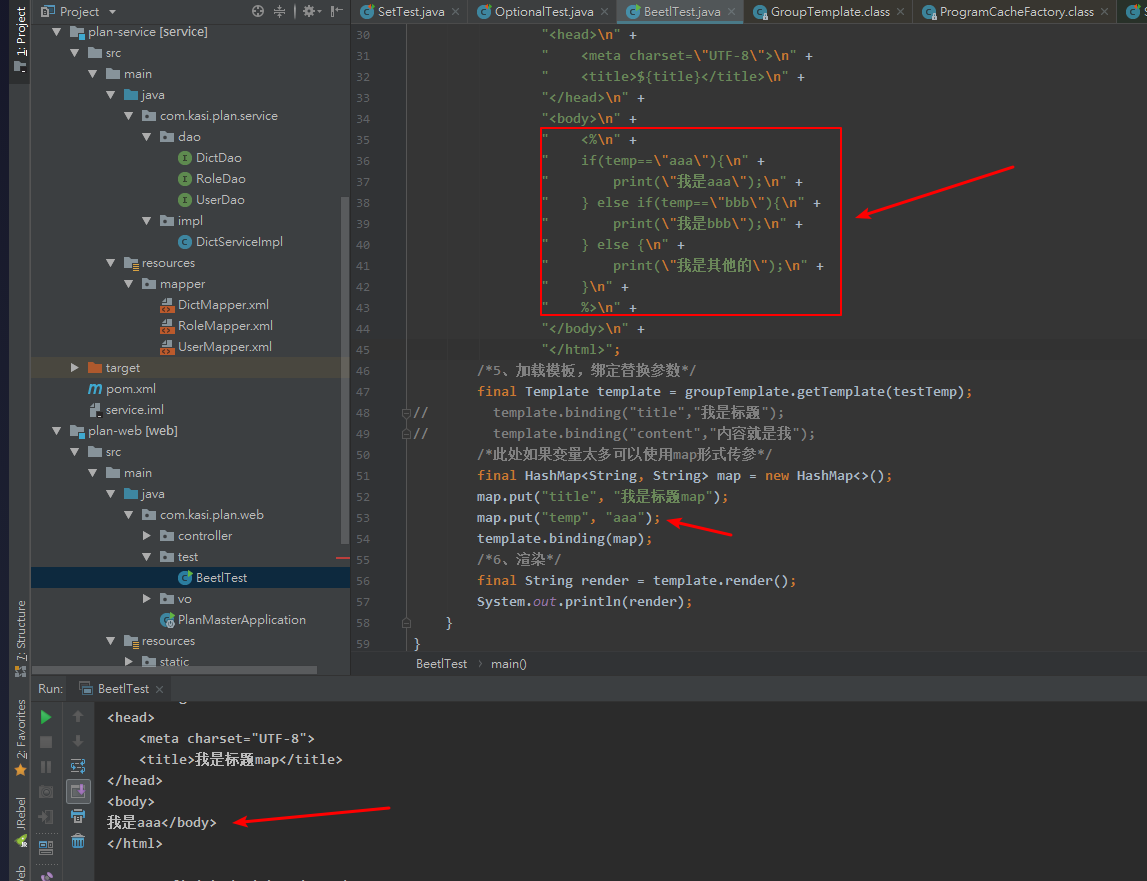Switch to the SetTest.java tab
The image size is (1147, 881).
coord(409,12)
